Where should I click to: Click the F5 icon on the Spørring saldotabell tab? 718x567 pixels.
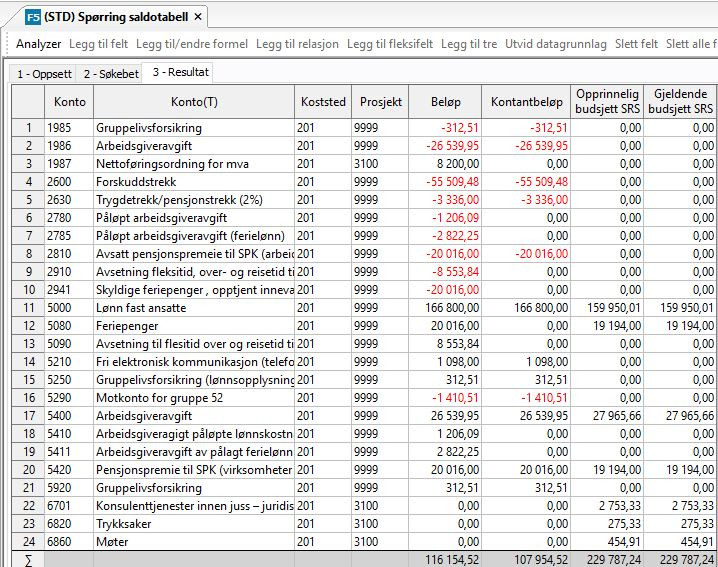[33, 17]
